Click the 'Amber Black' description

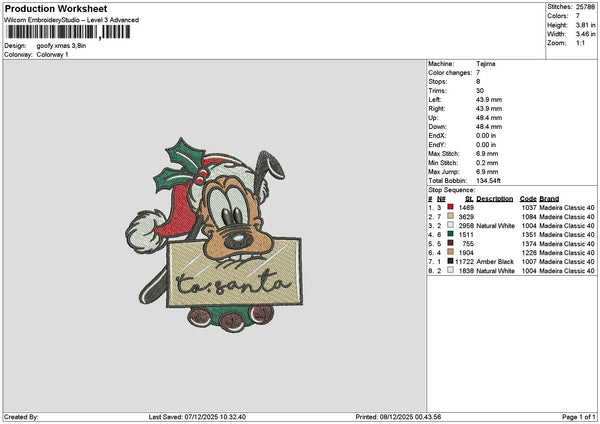click(x=495, y=262)
